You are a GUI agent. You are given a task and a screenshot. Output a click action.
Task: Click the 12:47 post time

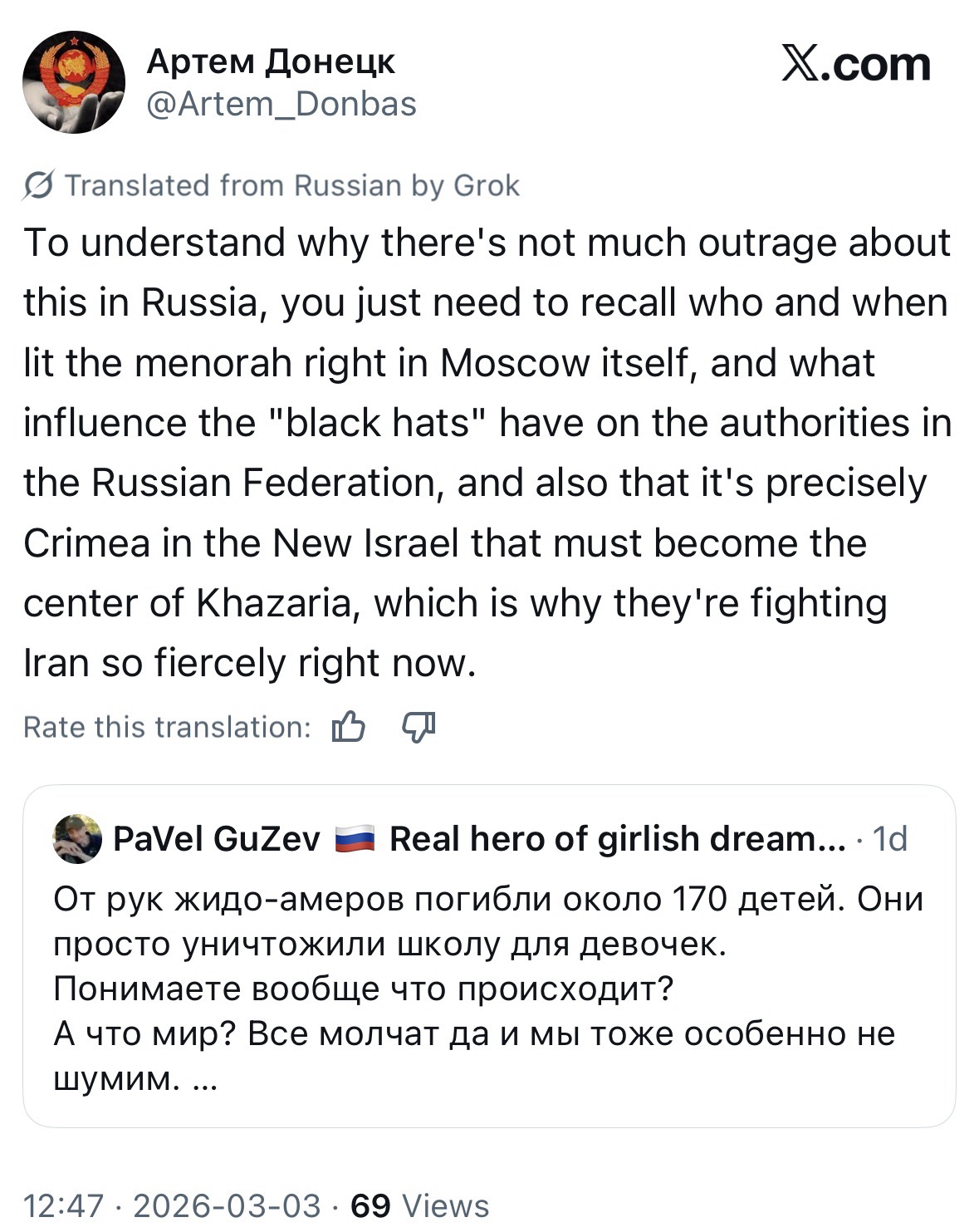point(63,1205)
